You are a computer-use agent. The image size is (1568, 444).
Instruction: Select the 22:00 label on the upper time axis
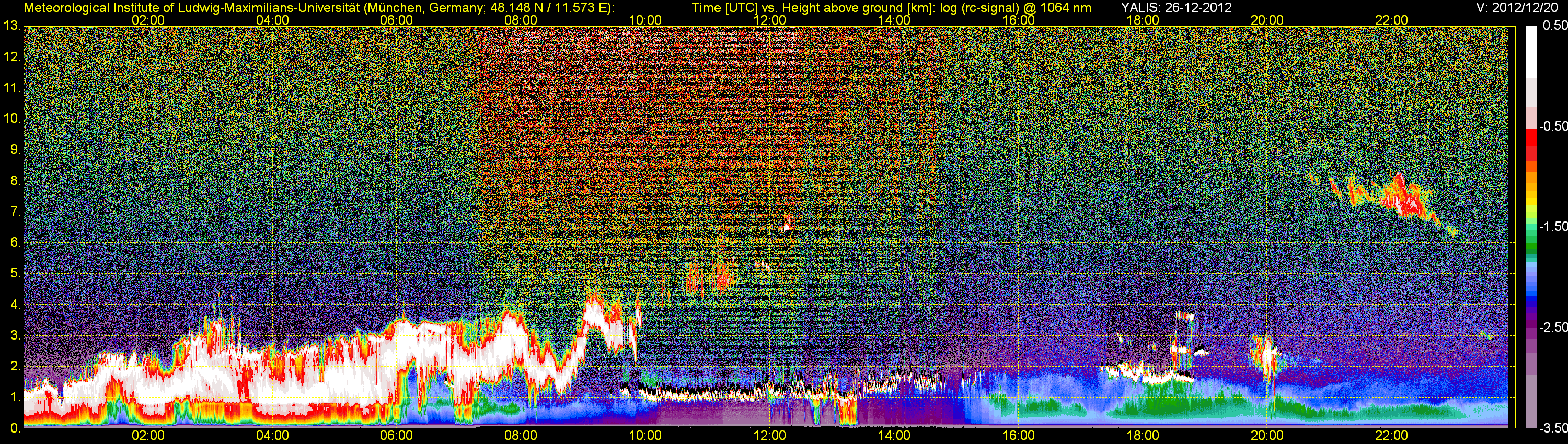(1391, 20)
